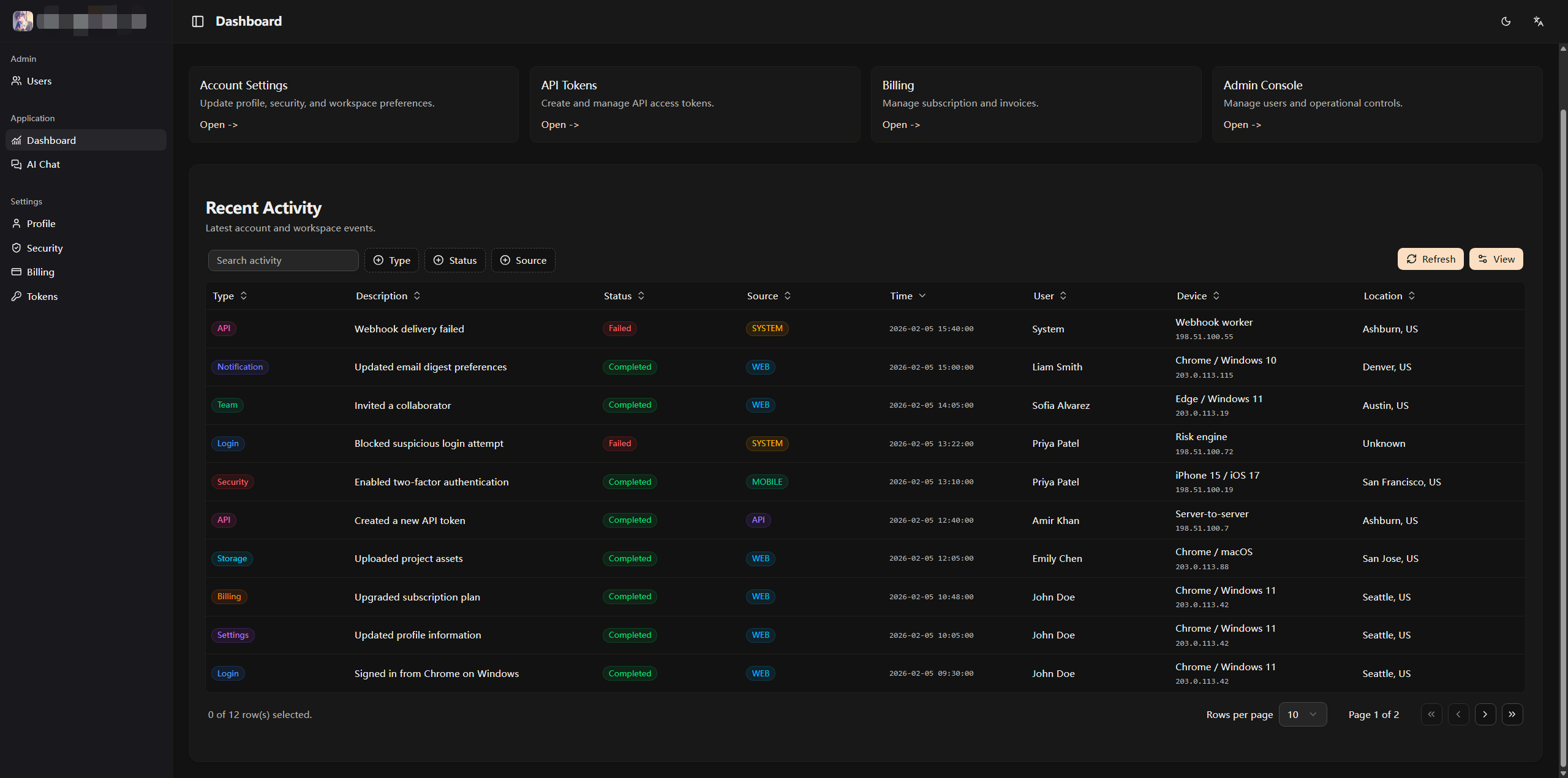Open the API Tokens card link

pos(559,124)
